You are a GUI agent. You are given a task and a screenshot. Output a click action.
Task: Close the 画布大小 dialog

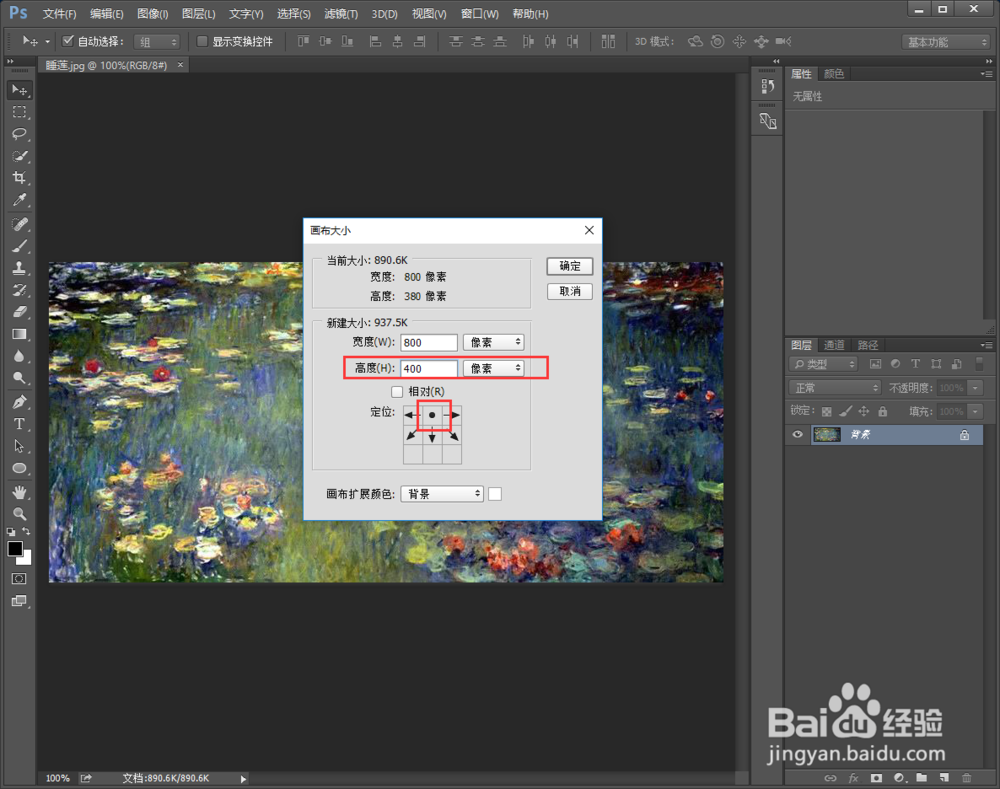tap(589, 230)
